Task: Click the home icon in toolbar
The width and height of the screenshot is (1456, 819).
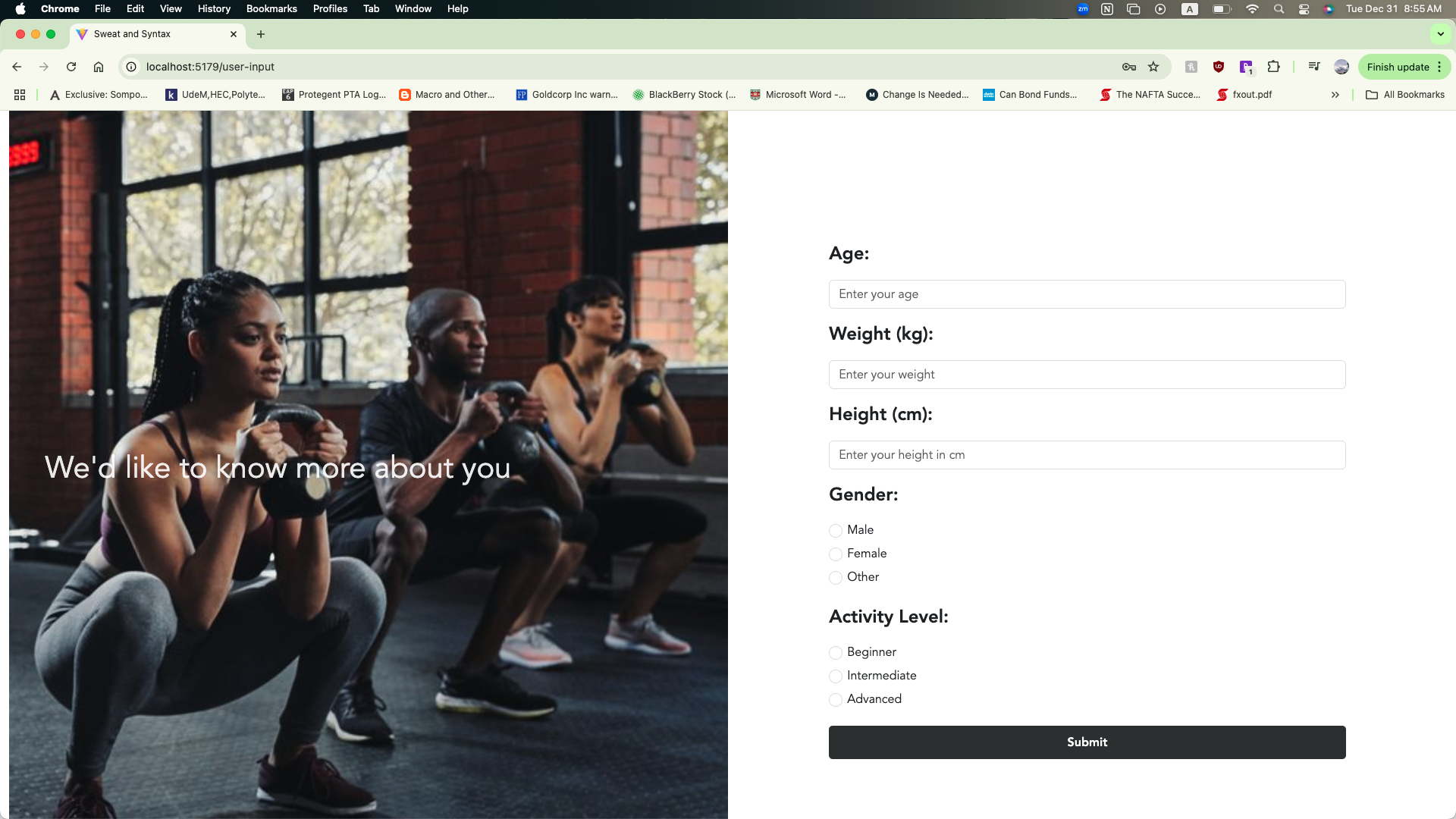Action: coord(99,67)
